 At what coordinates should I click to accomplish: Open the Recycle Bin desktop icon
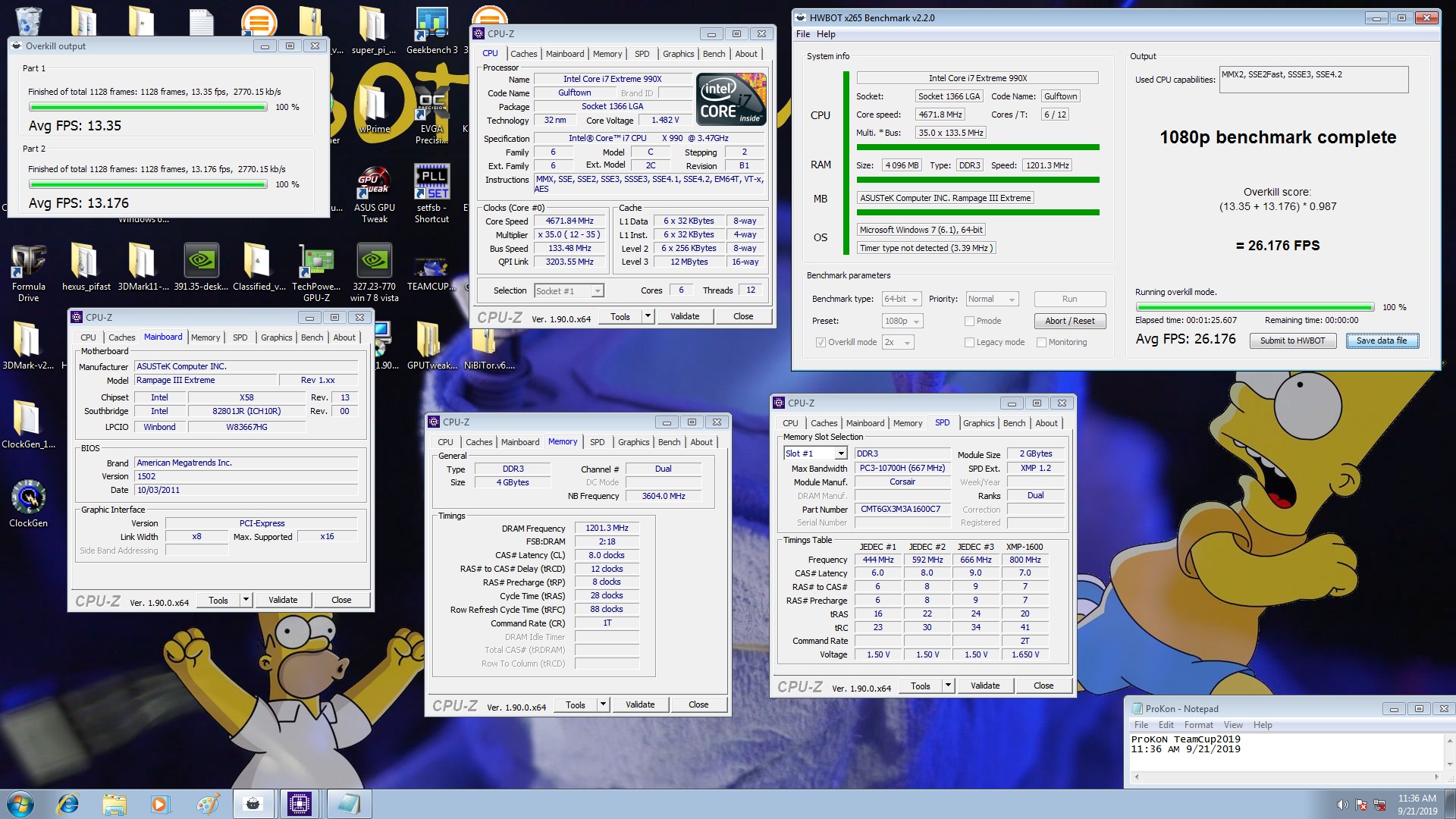28,20
